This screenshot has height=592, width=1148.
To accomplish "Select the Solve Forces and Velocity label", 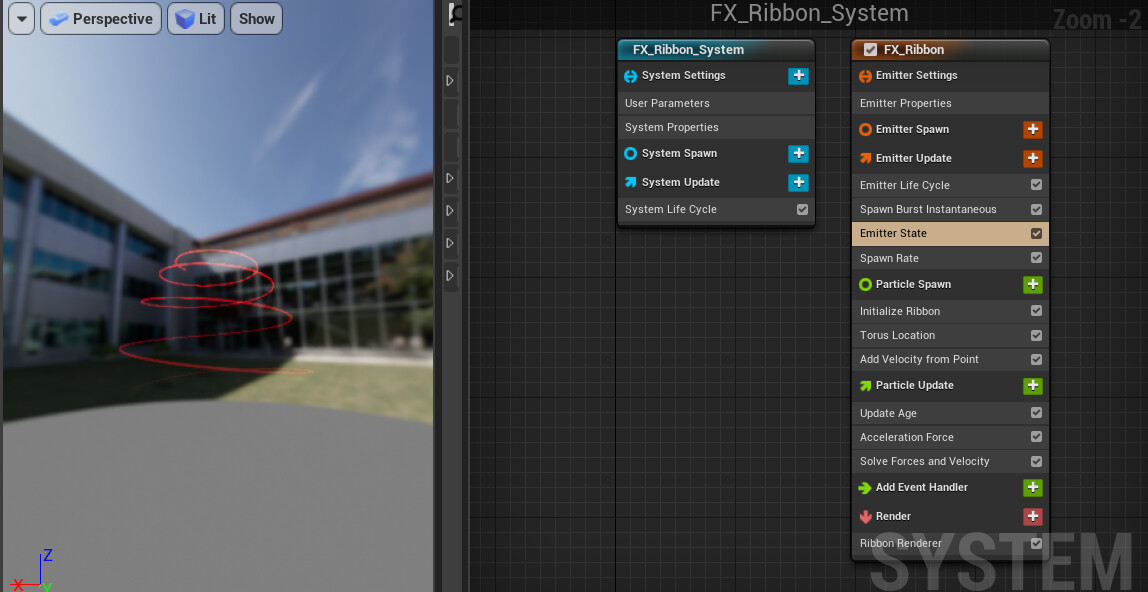I will point(925,461).
